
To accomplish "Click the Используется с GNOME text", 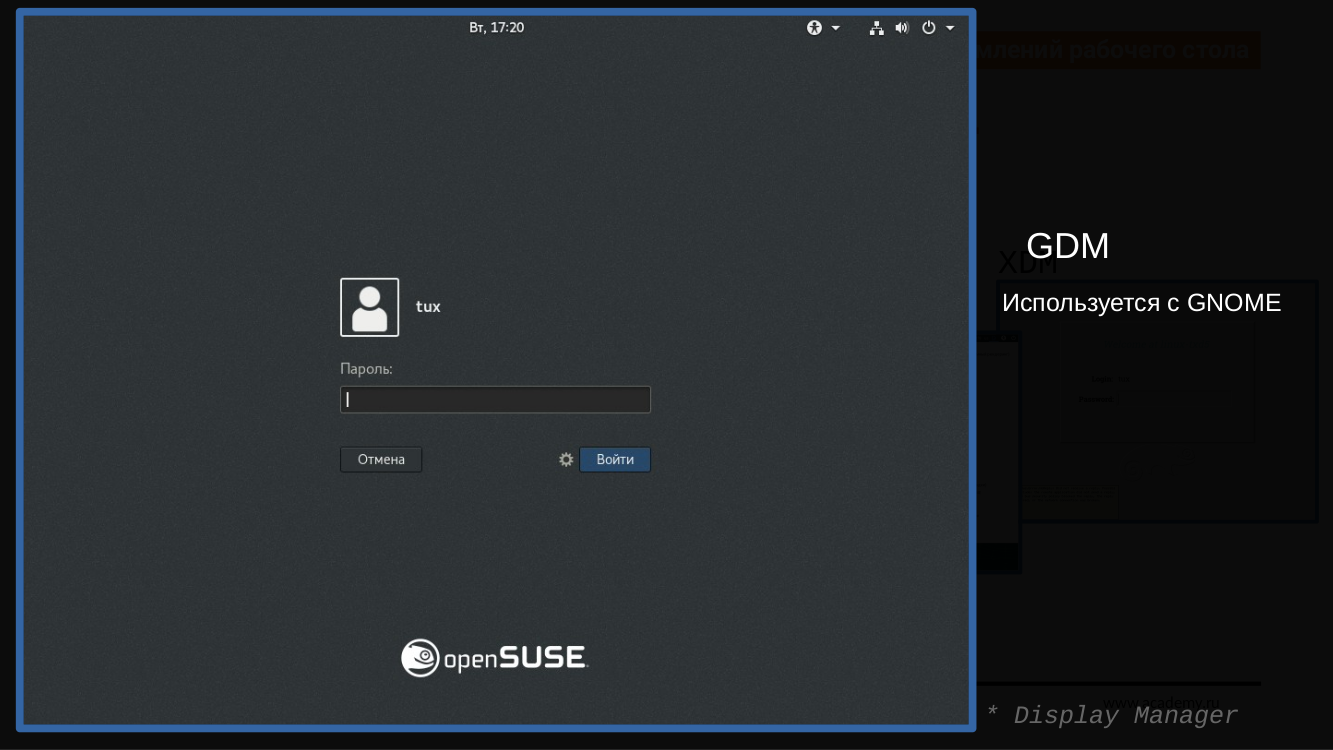I will click(1141, 303).
